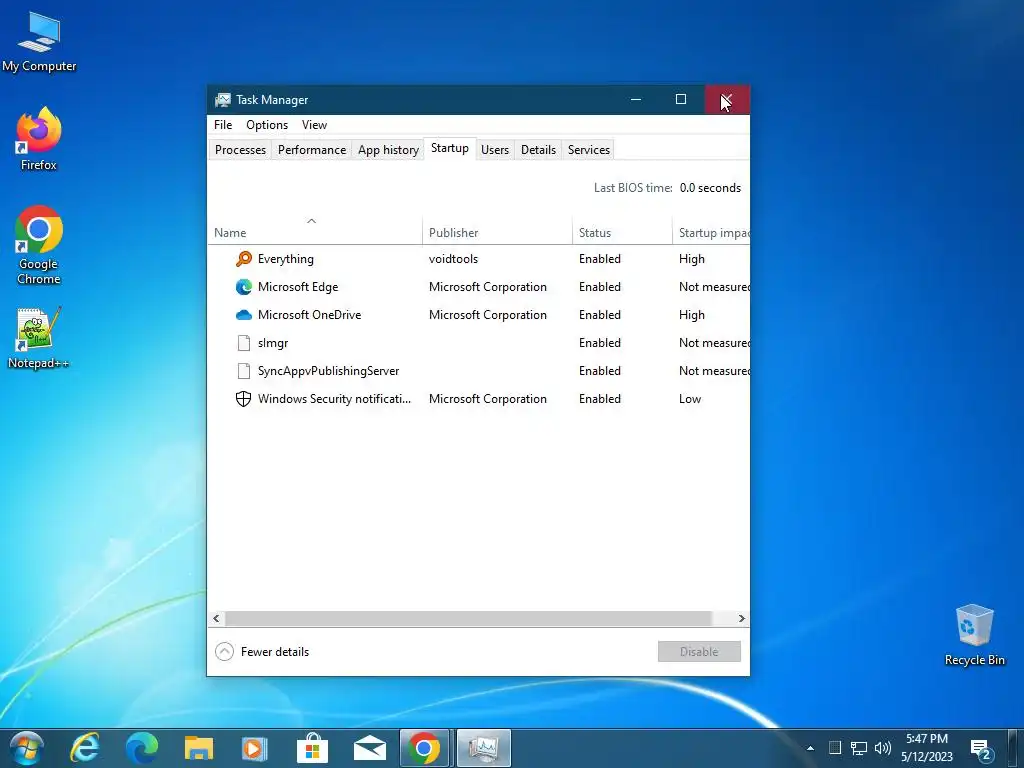Open the notification center icon
The width and height of the screenshot is (1024, 768).
(x=981, y=749)
